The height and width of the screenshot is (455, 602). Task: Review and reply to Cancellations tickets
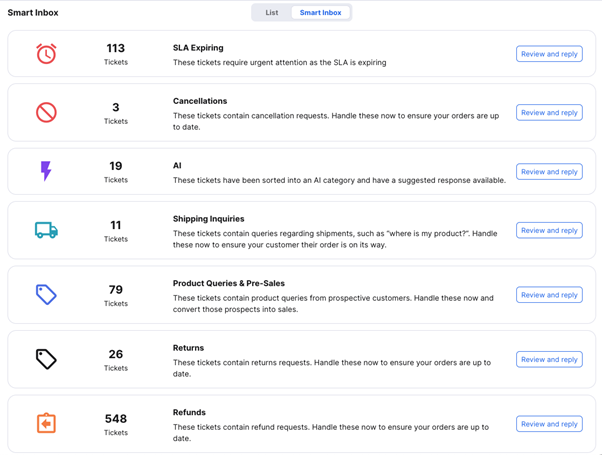click(549, 113)
